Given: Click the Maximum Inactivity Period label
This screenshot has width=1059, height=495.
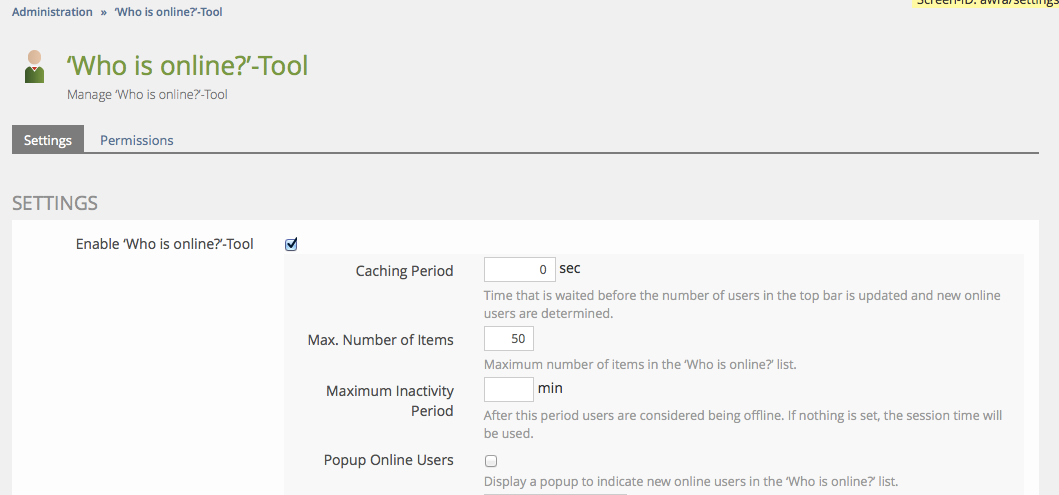Looking at the screenshot, I should pos(390,400).
